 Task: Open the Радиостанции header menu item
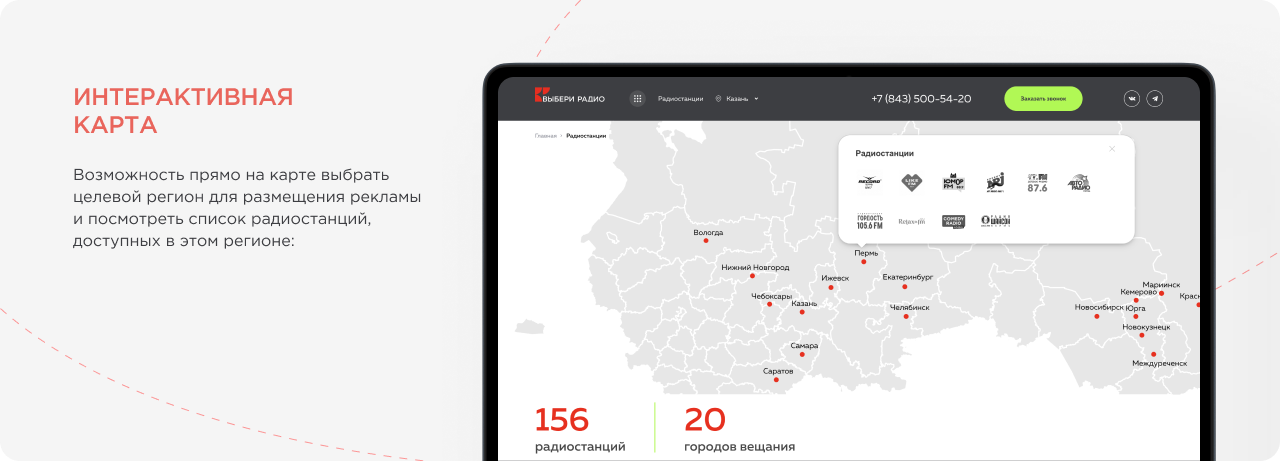[680, 99]
